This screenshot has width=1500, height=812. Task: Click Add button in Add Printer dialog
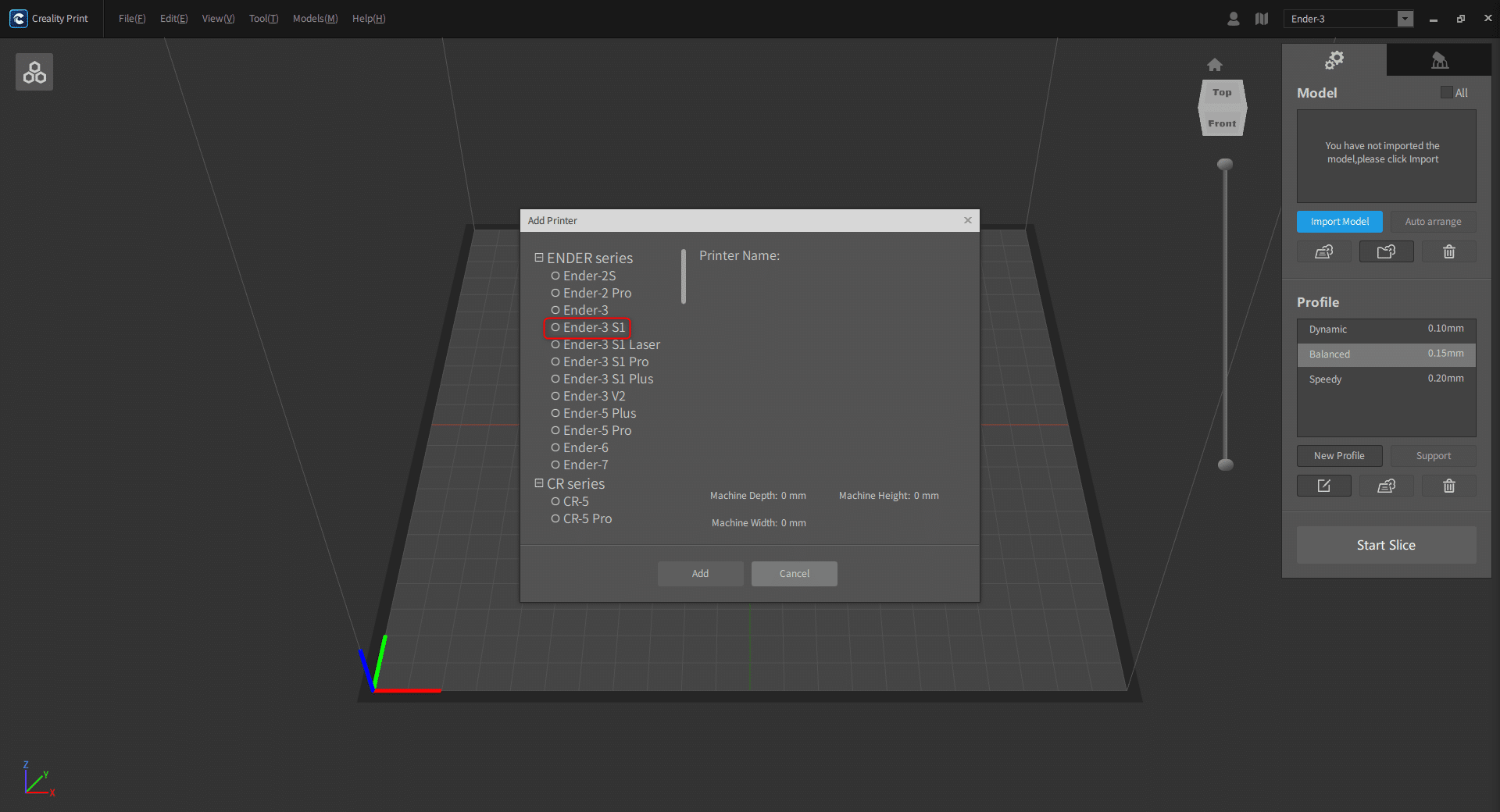click(701, 574)
